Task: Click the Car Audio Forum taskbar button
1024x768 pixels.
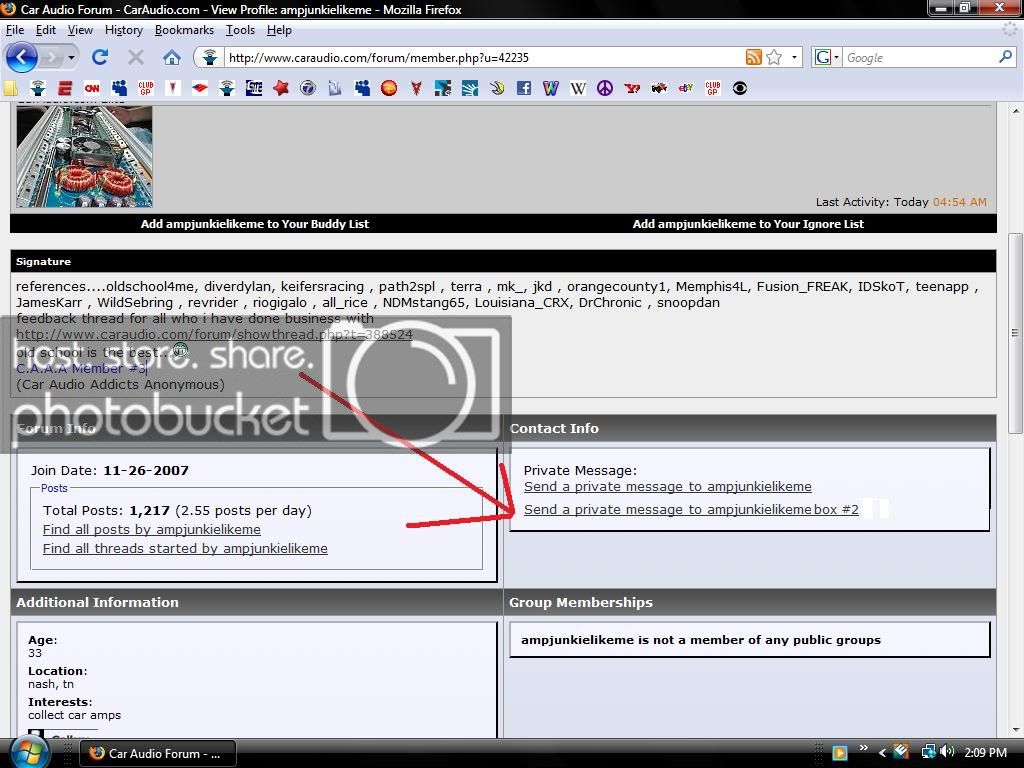Action: pyautogui.click(x=157, y=754)
